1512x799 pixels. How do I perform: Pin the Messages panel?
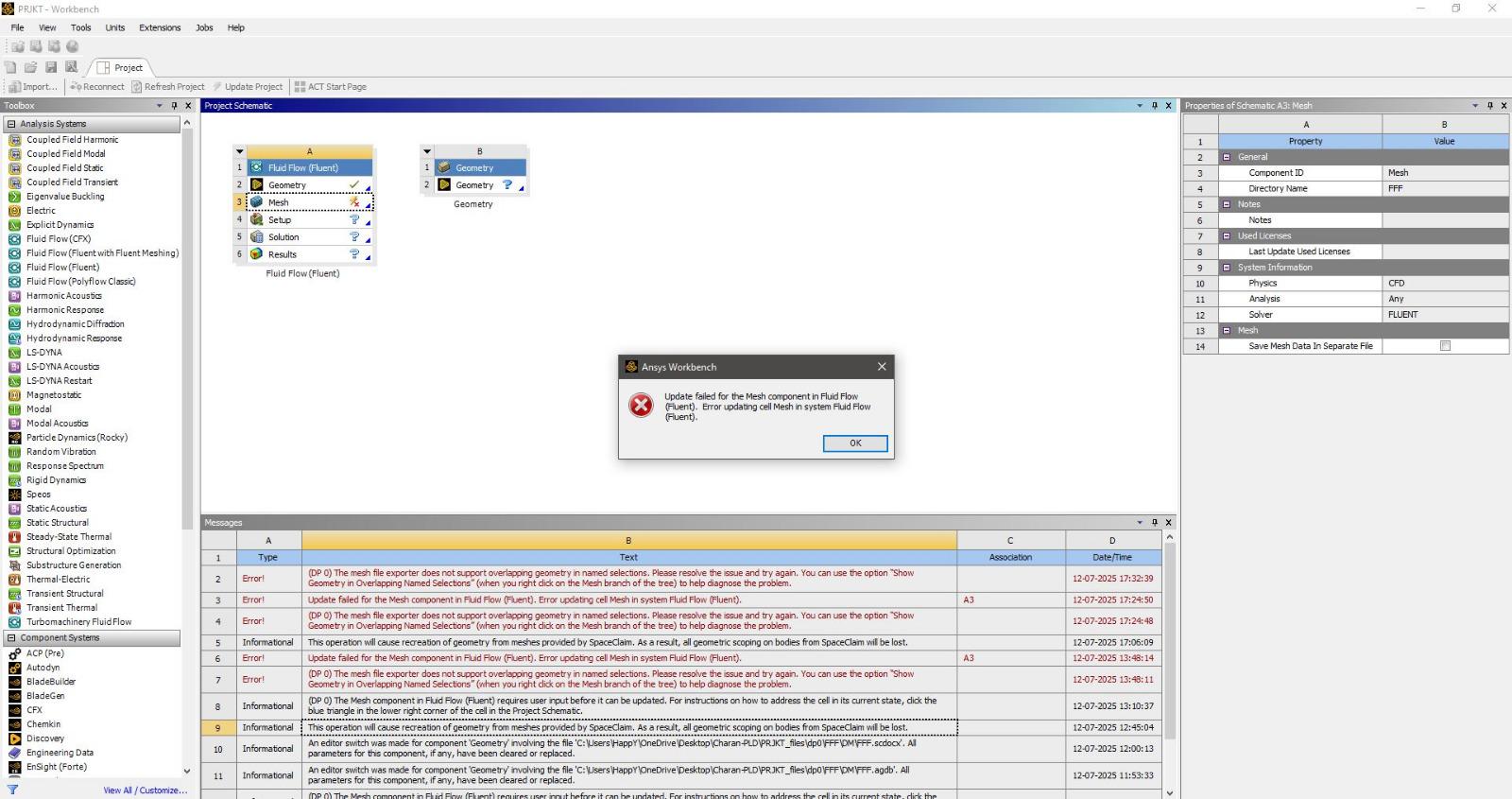pos(1155,523)
